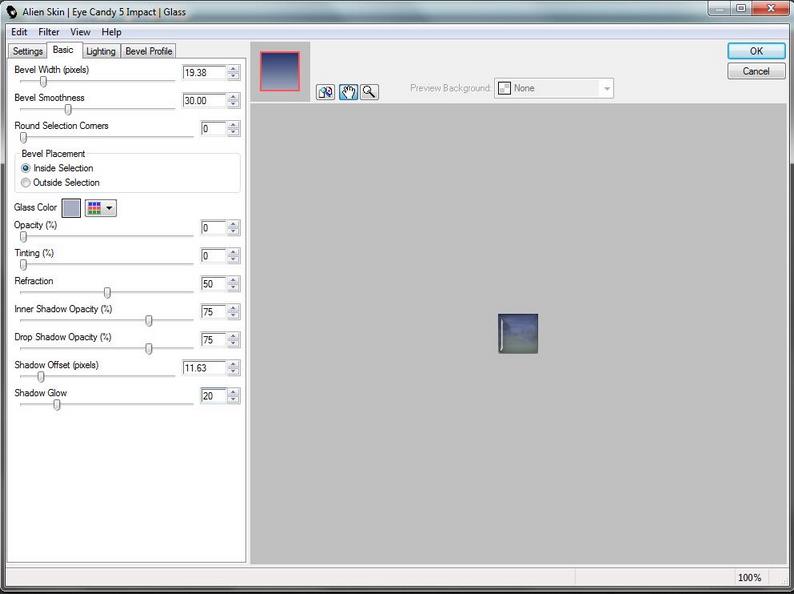Click the Tinting value field

(x=213, y=256)
